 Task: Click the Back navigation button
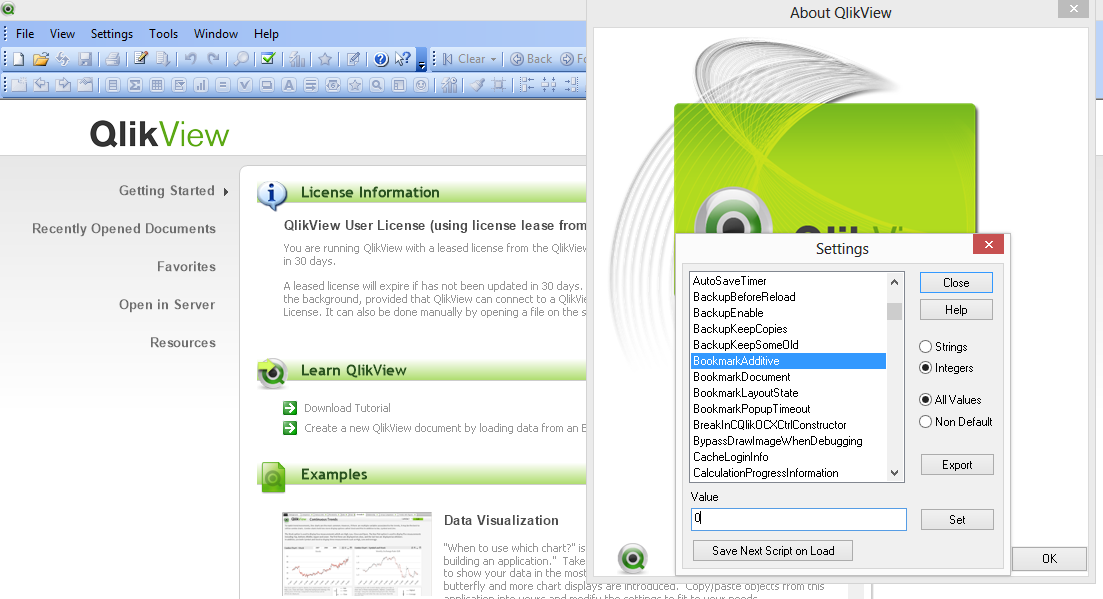click(x=531, y=59)
